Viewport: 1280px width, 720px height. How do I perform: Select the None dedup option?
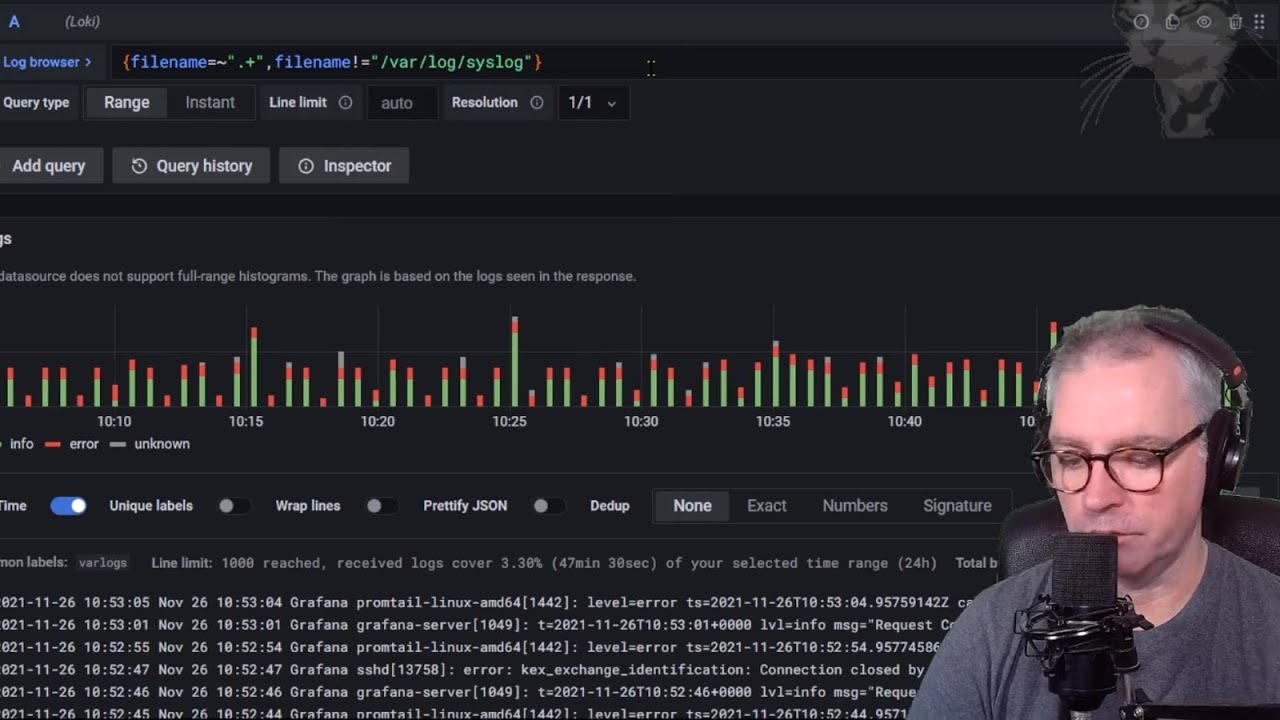pos(692,506)
